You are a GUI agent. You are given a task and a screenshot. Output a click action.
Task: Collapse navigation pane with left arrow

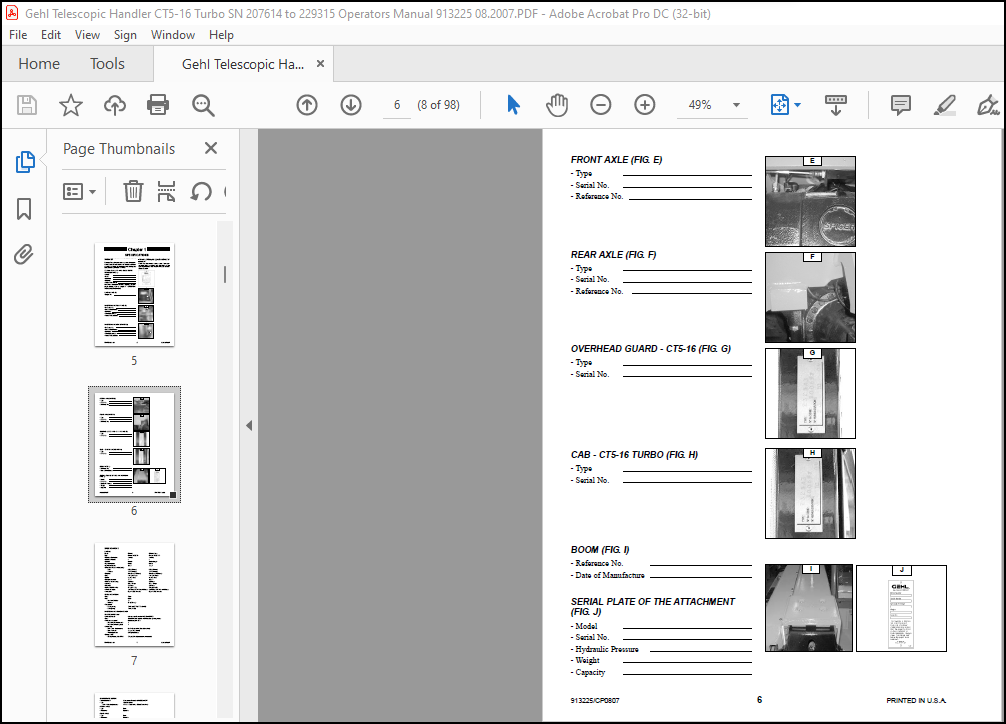click(x=249, y=425)
